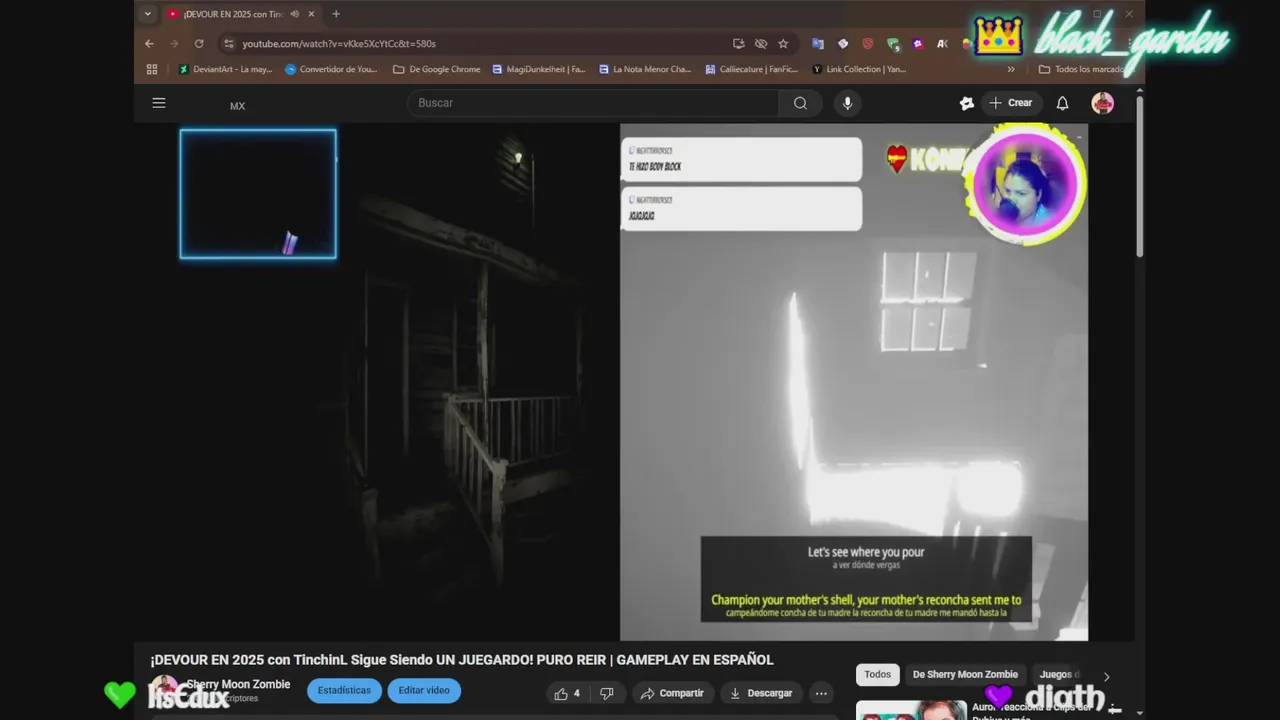Close the DEVOUR EN 2025 tab
This screenshot has width=1280, height=720.
(x=311, y=14)
